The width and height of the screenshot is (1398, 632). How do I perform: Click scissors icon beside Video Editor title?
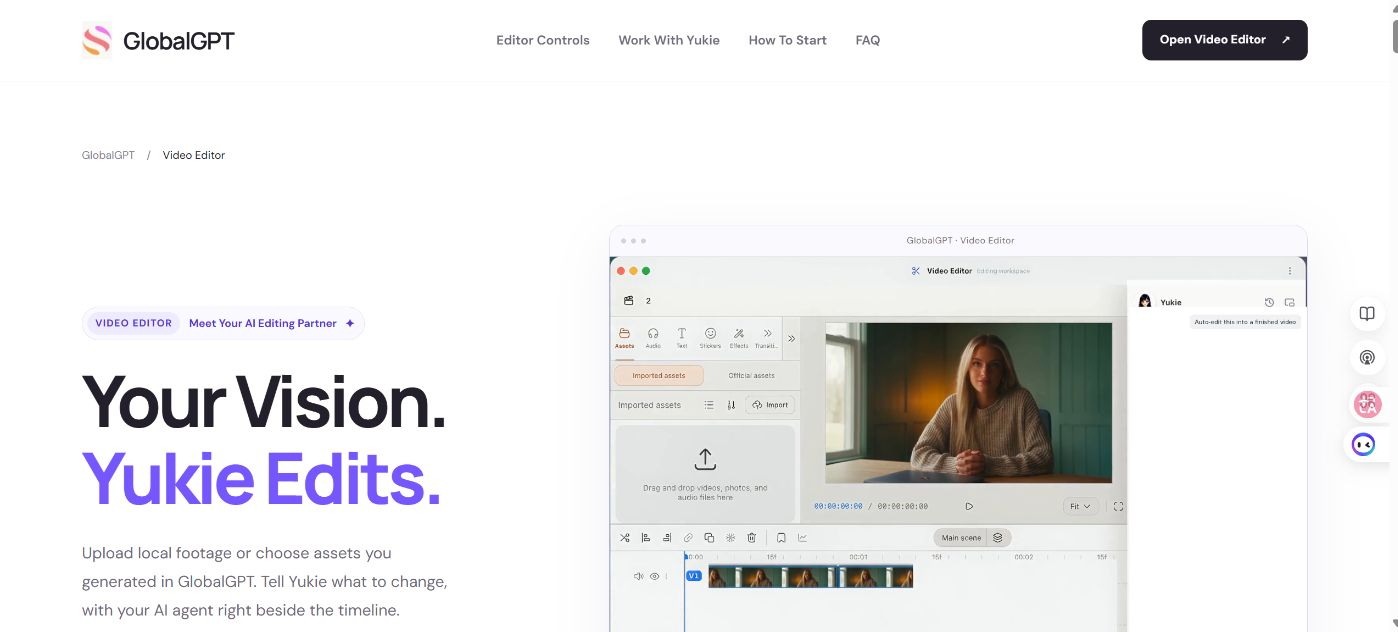click(916, 271)
